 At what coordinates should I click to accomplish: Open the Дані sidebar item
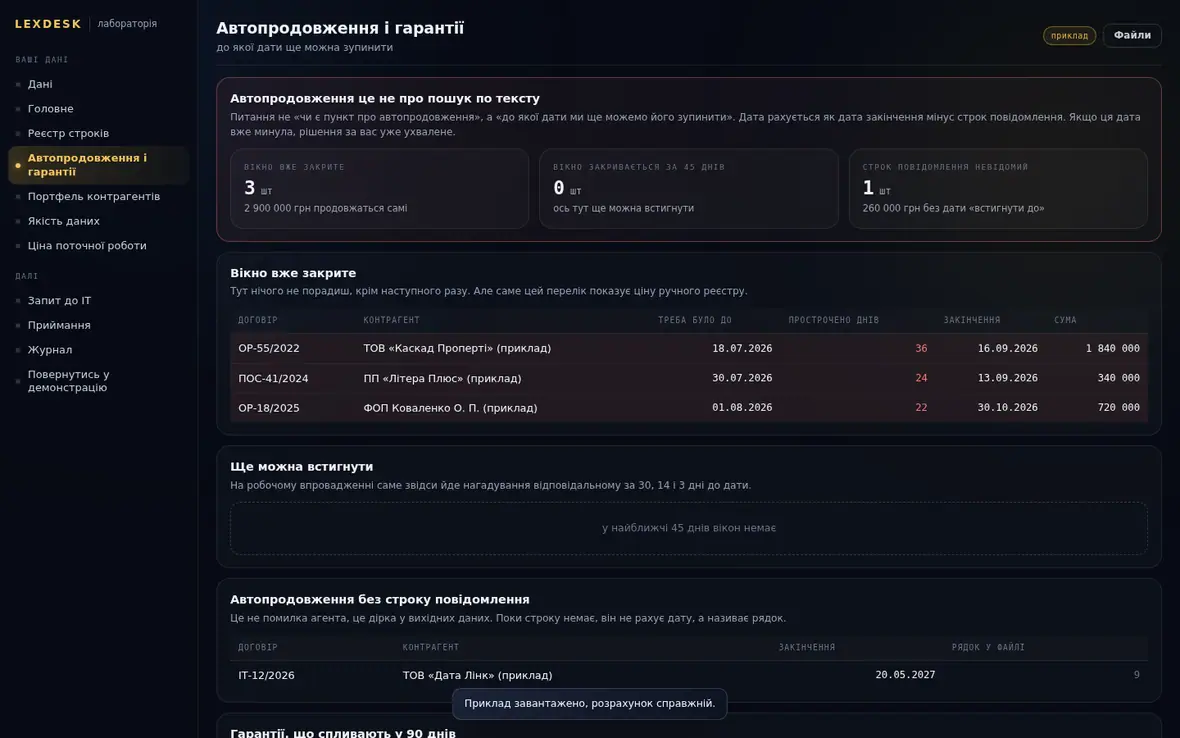[x=98, y=84]
